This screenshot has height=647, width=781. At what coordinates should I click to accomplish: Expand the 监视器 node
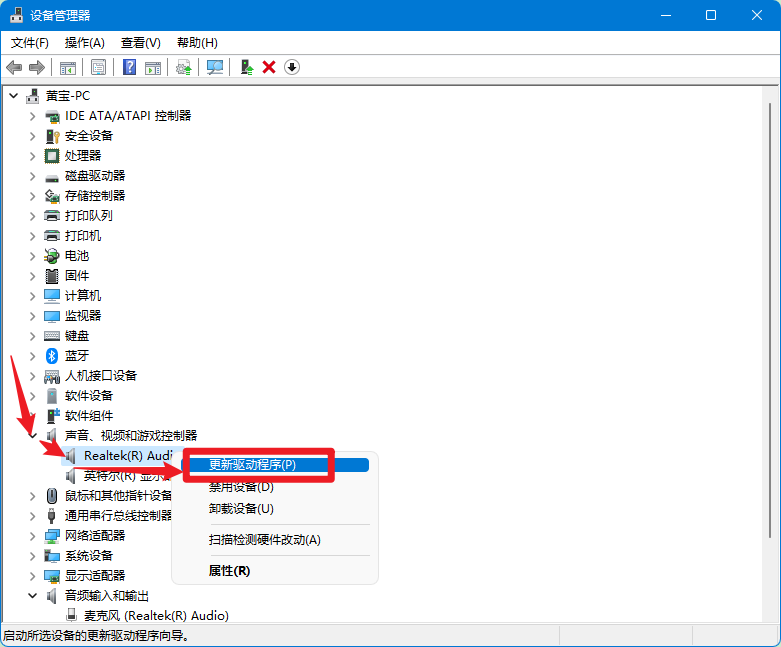pos(32,316)
